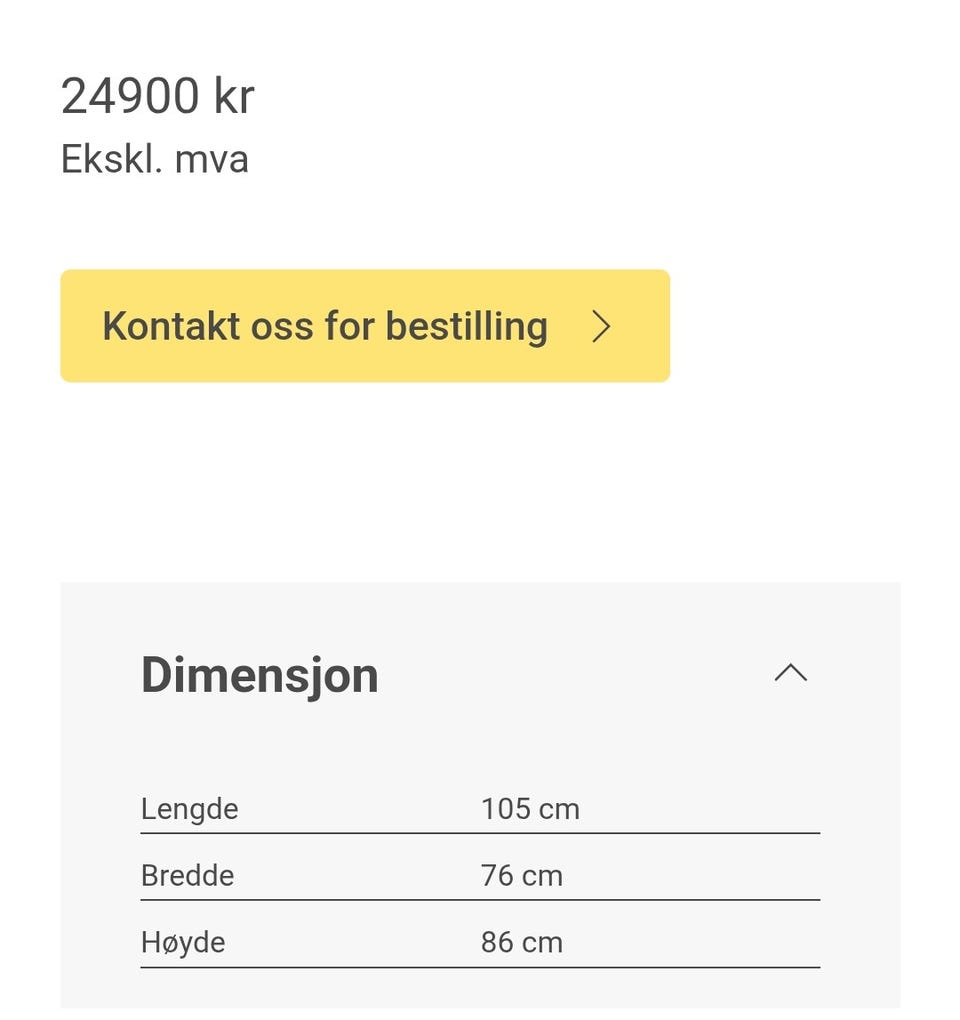The image size is (960, 1020).
Task: Click the Kontakt oss for bestilling button
Action: (364, 326)
